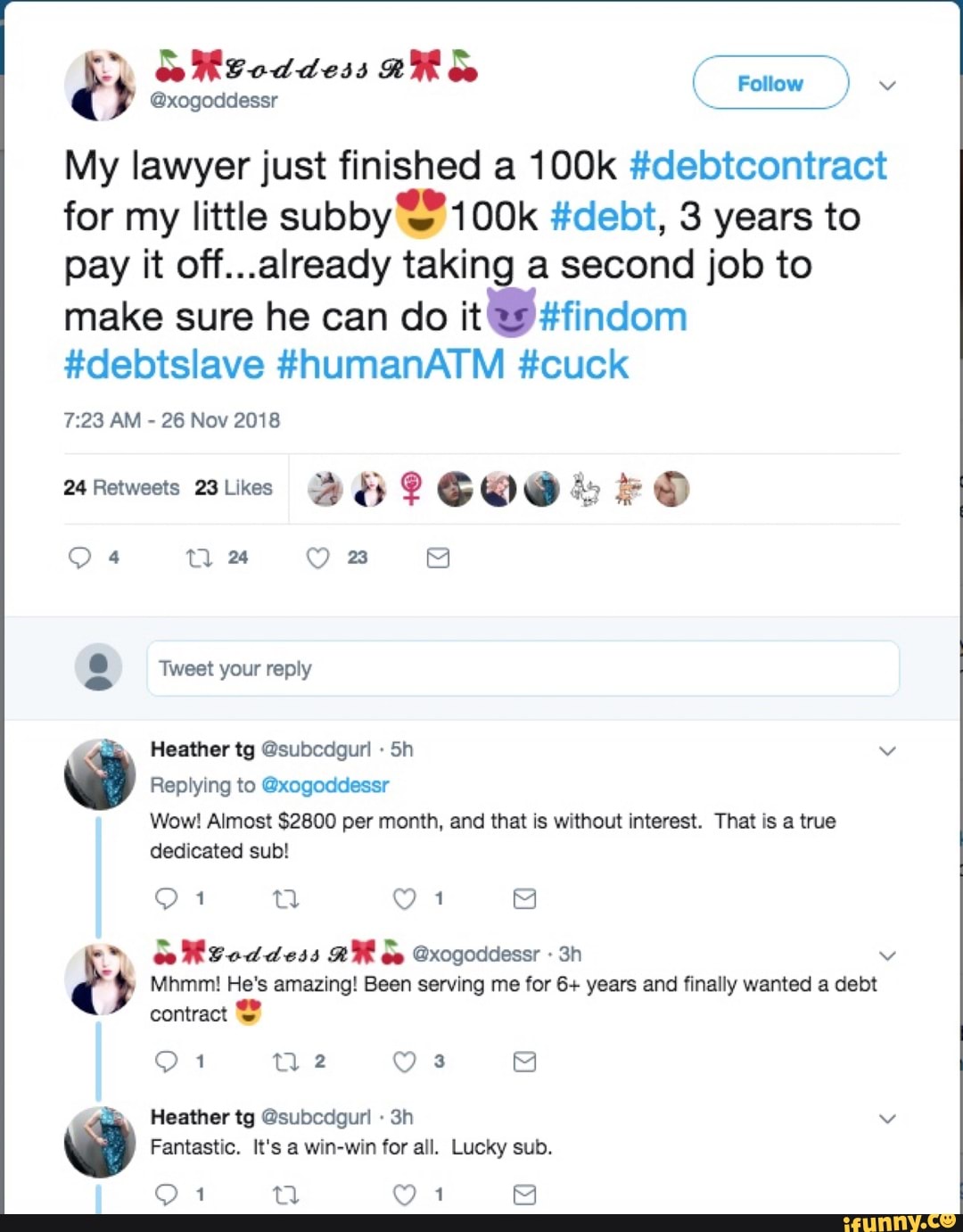Open the #findom hashtag link
The image size is (963, 1232).
coord(613,317)
